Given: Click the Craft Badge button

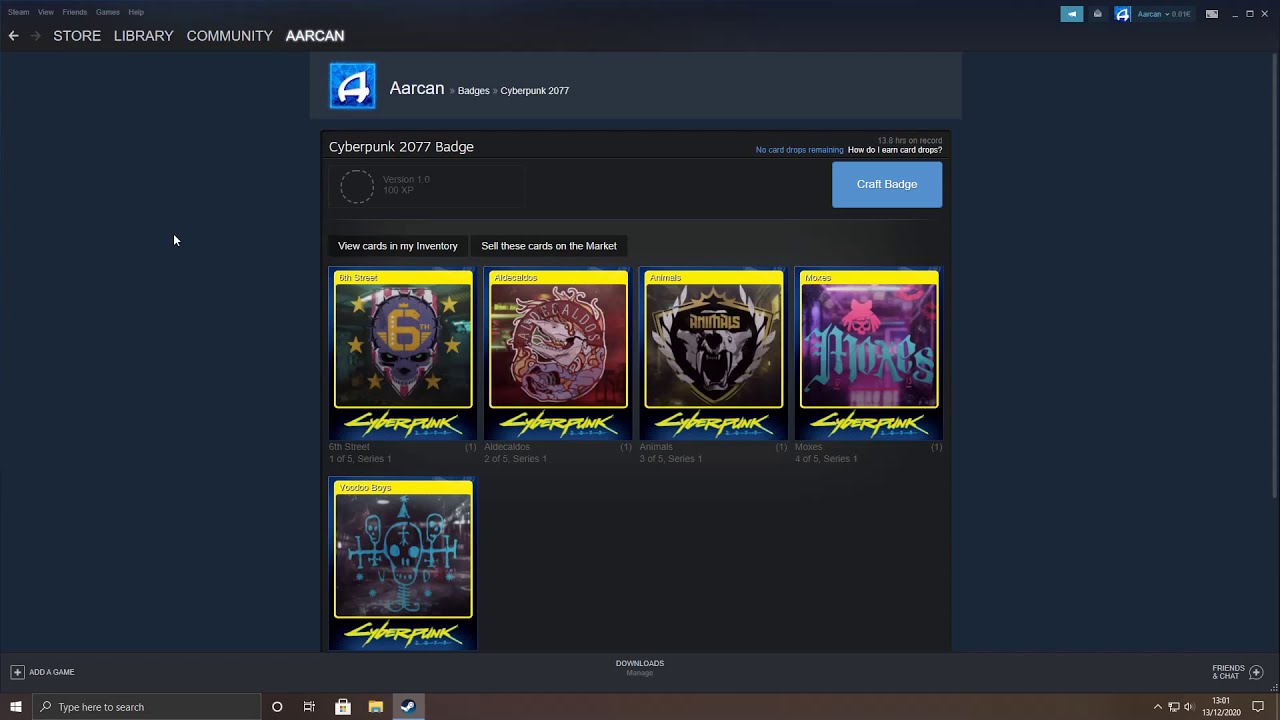Looking at the screenshot, I should click(887, 184).
